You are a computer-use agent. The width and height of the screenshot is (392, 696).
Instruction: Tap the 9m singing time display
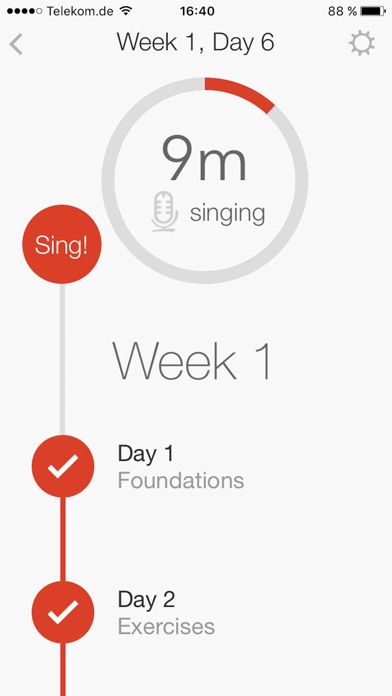(204, 158)
